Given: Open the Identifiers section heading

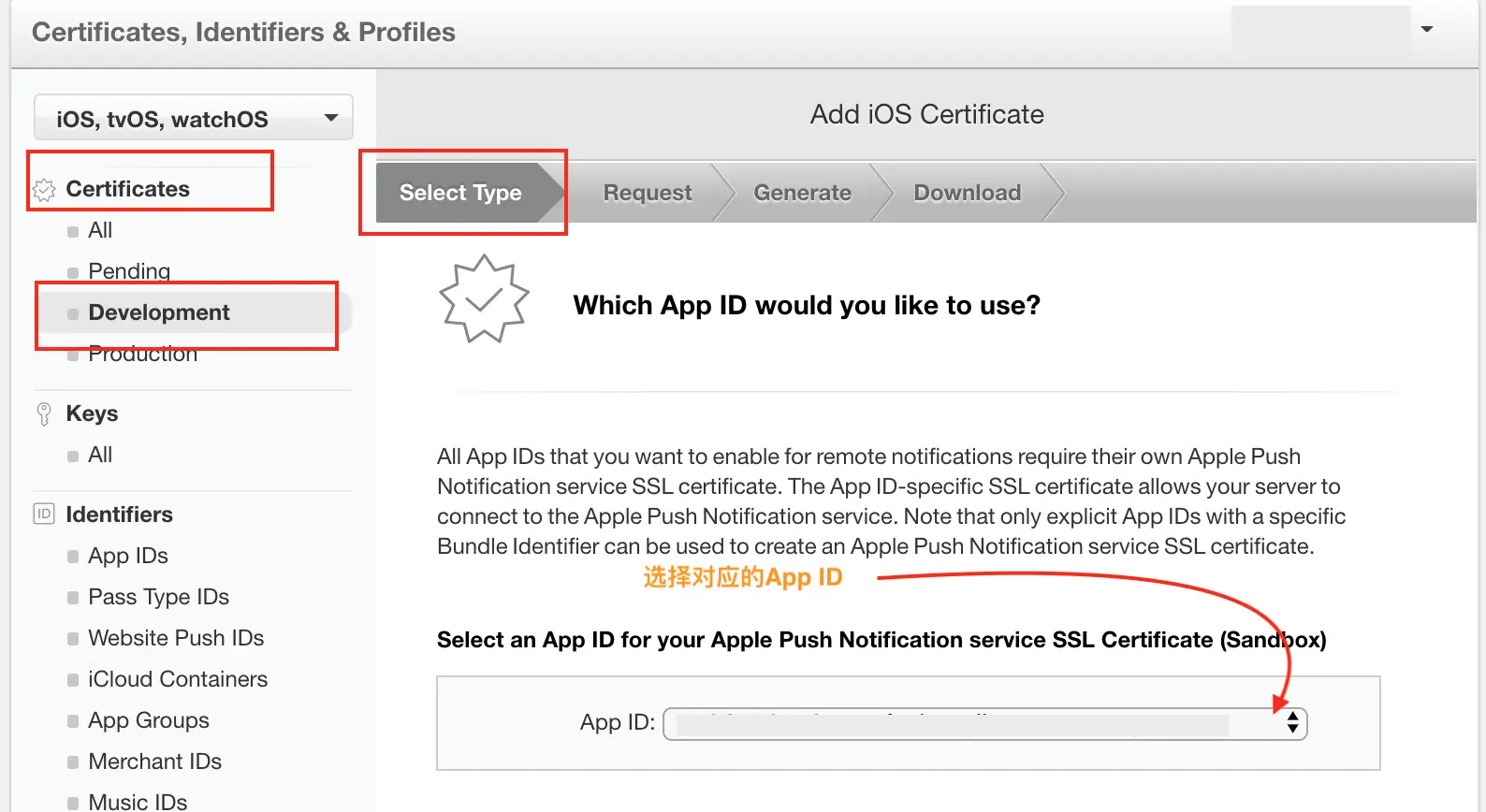Looking at the screenshot, I should point(119,515).
